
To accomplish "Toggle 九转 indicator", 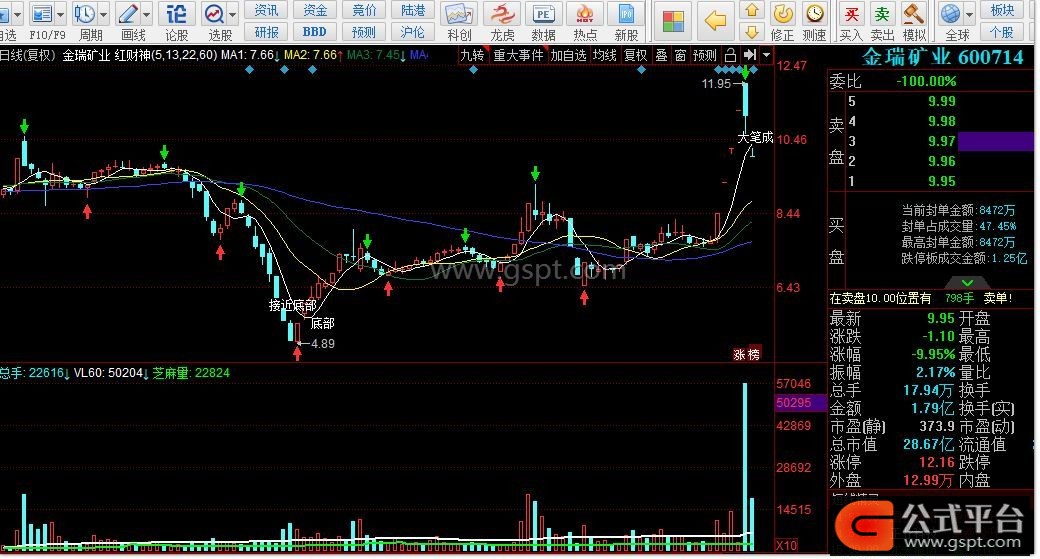I will [472, 55].
